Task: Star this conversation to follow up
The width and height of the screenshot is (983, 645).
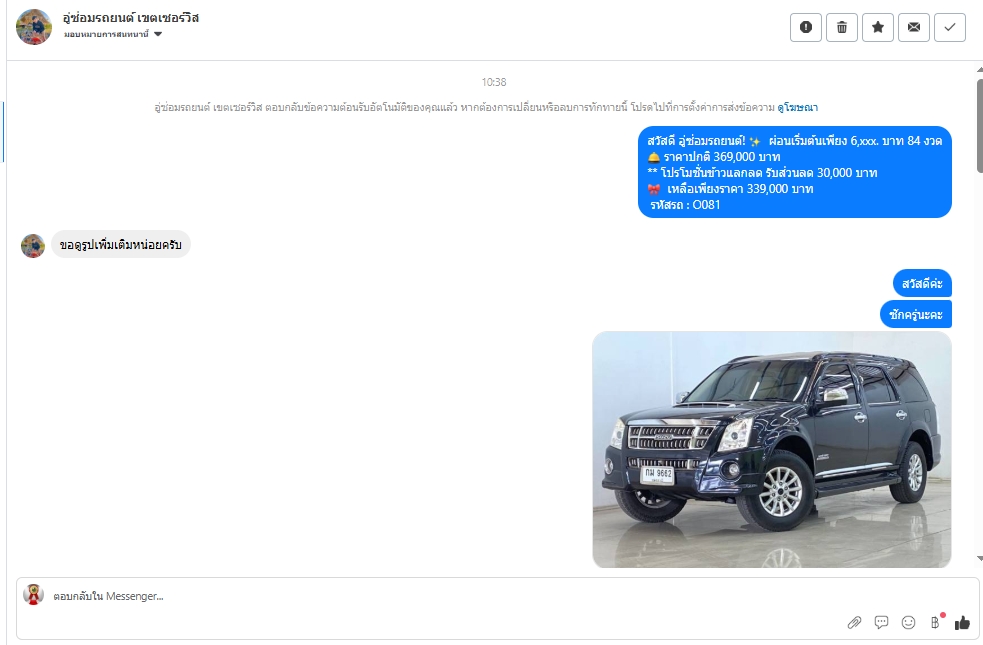Action: (x=878, y=27)
